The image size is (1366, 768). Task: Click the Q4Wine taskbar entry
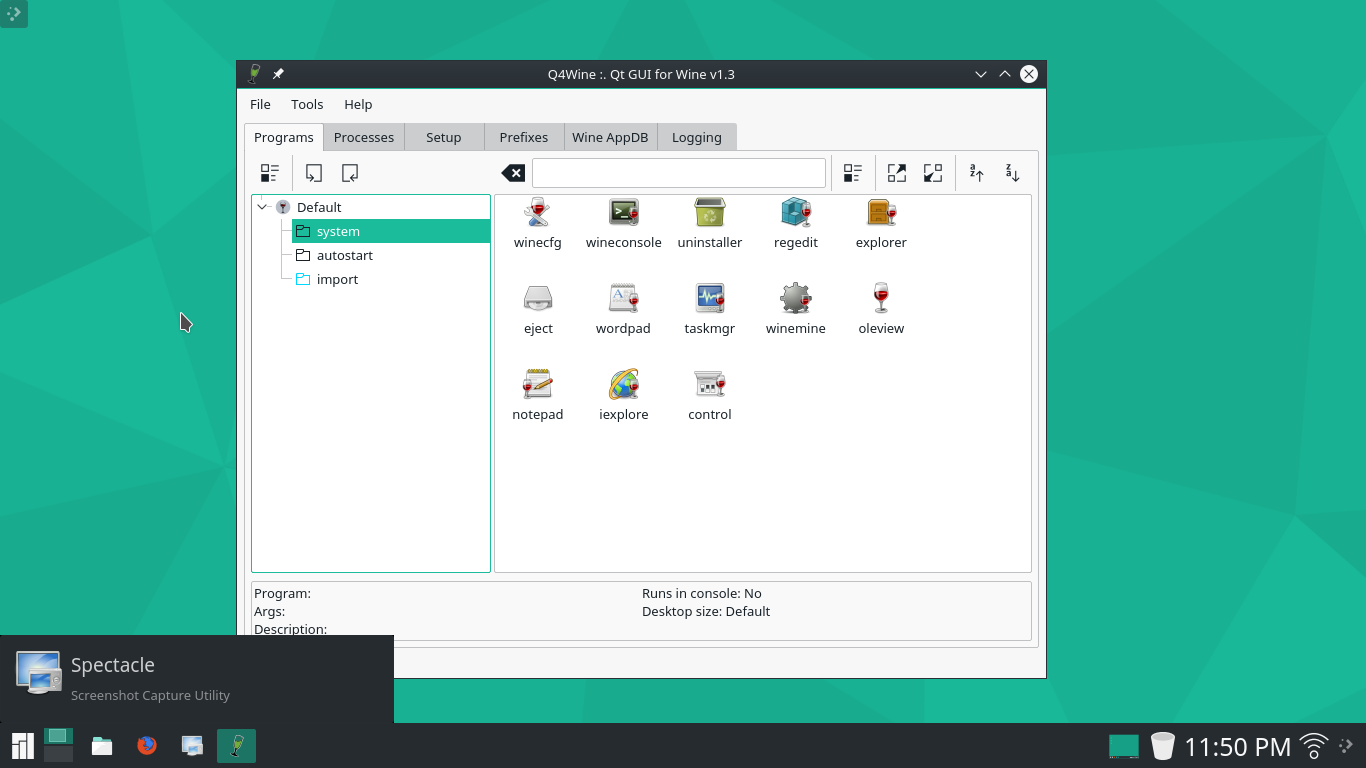(x=237, y=746)
